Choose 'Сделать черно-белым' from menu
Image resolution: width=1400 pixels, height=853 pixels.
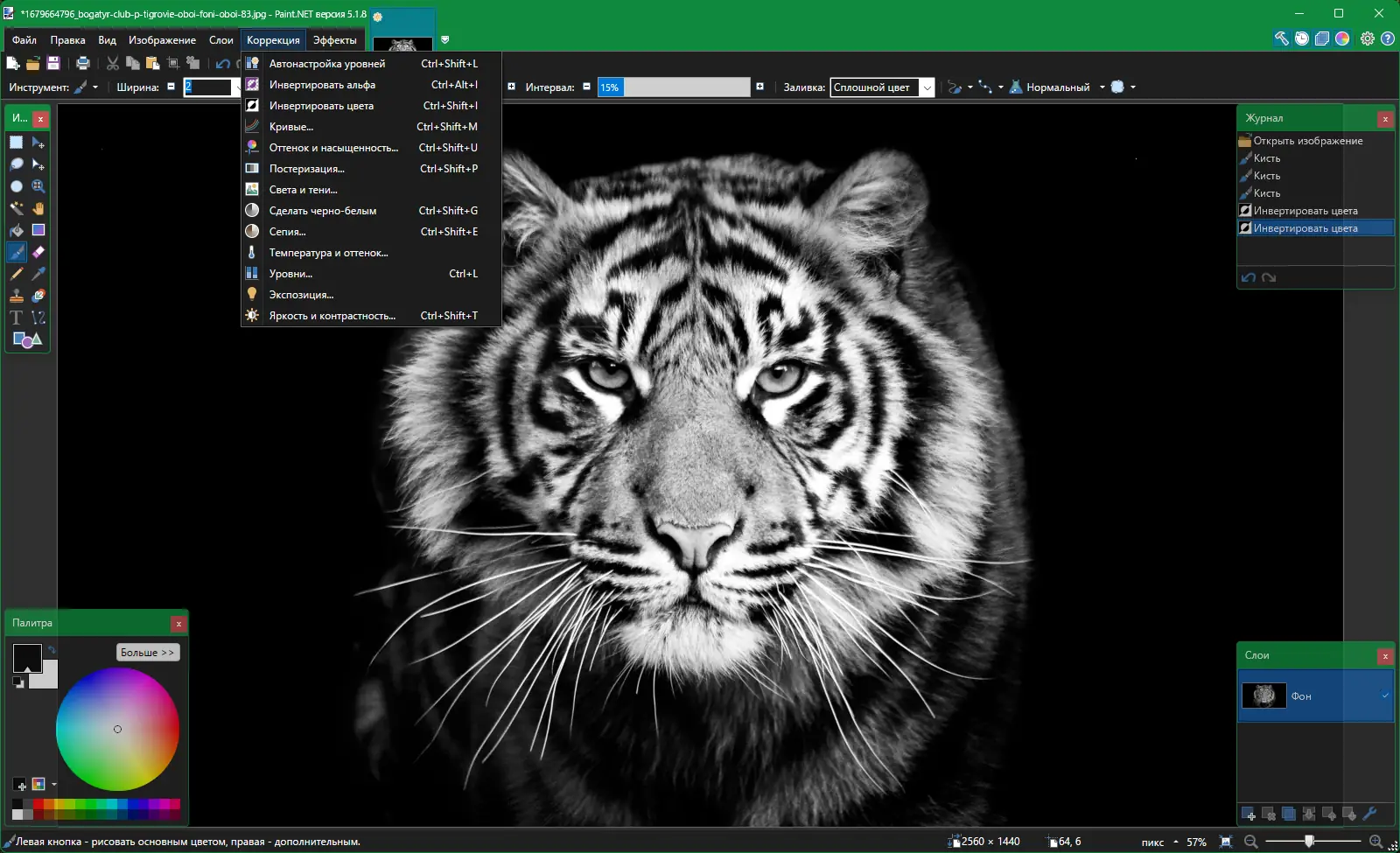pyautogui.click(x=323, y=211)
